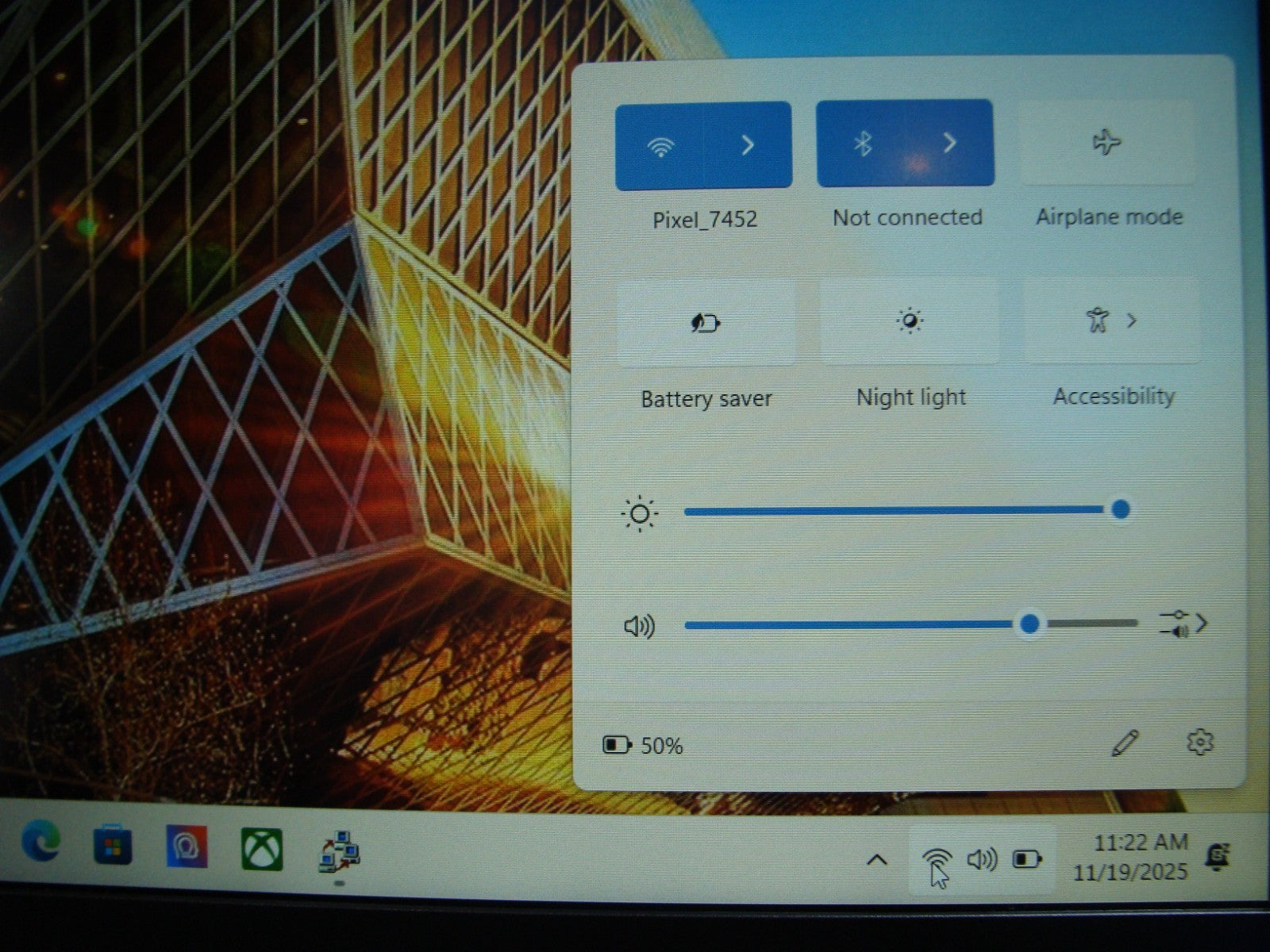The height and width of the screenshot is (952, 1270).
Task: Click the 50% battery indicator
Action: (644, 745)
